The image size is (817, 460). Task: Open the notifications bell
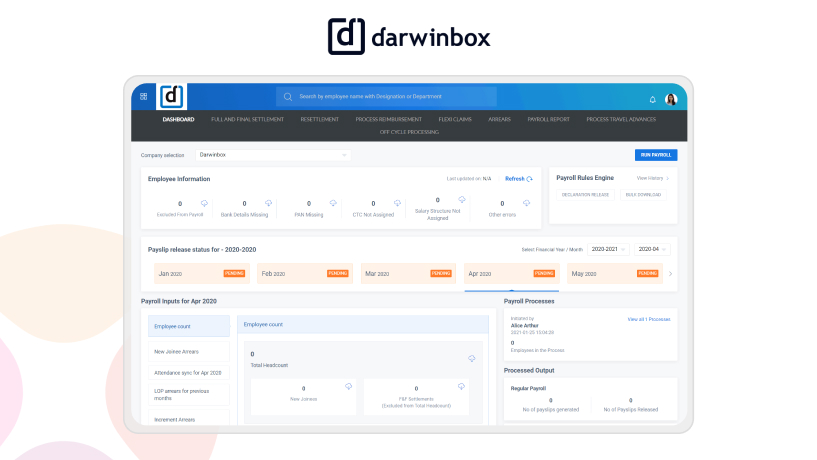pos(652,100)
